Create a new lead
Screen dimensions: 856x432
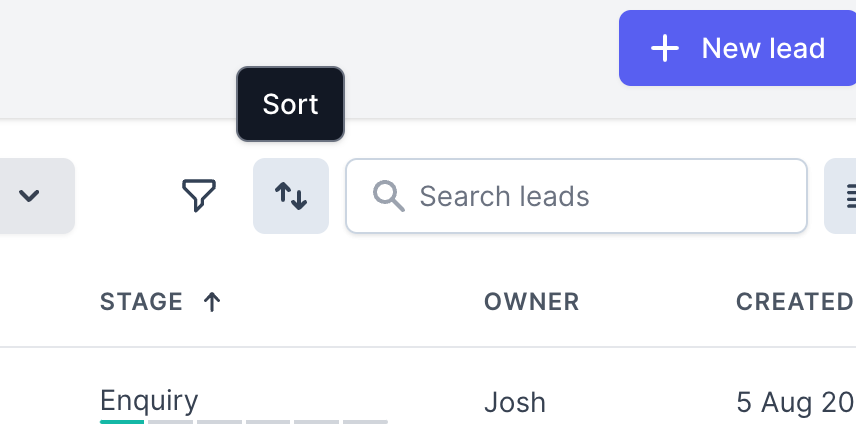738,48
